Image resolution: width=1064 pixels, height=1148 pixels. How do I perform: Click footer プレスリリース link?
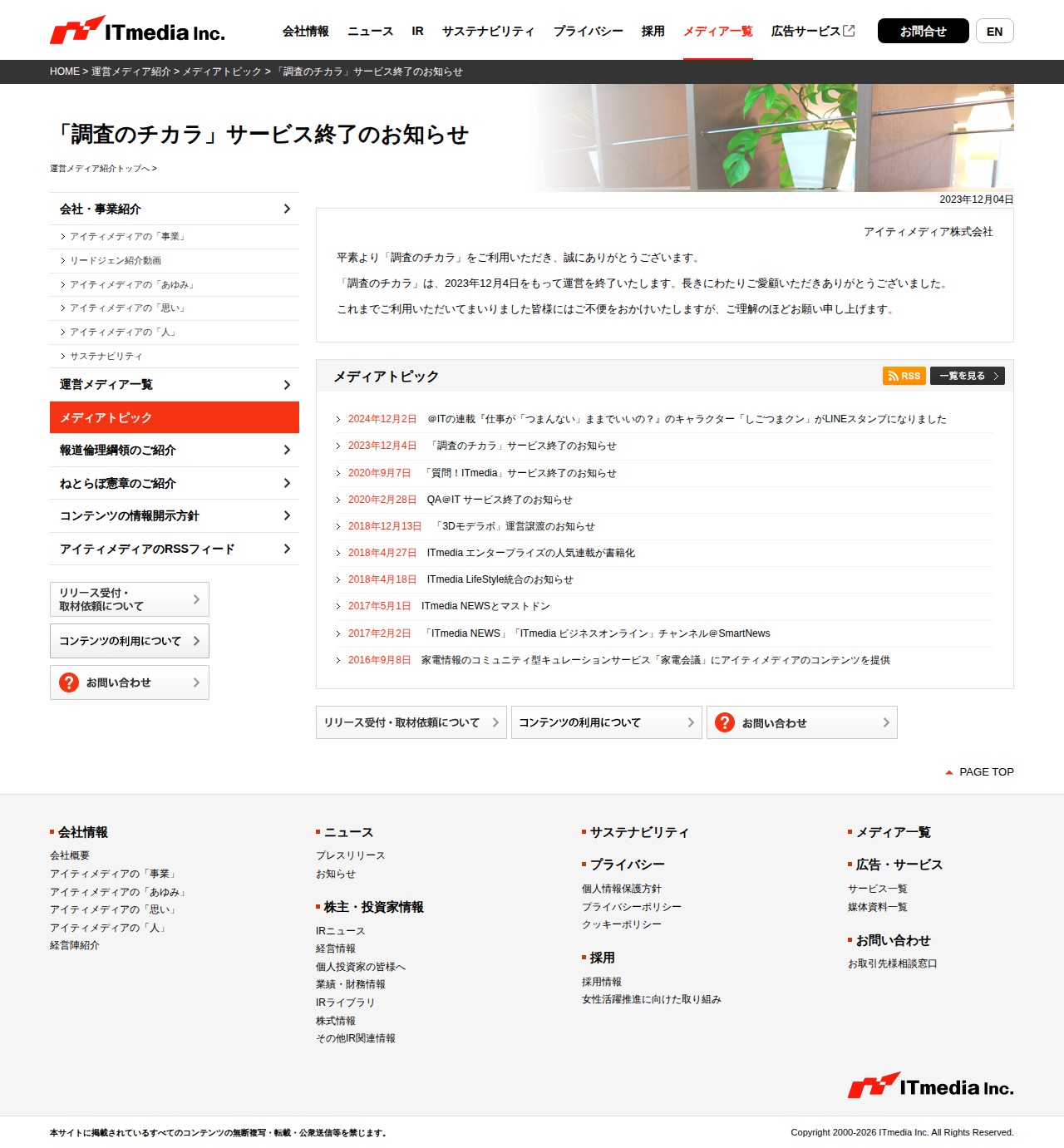[x=351, y=855]
